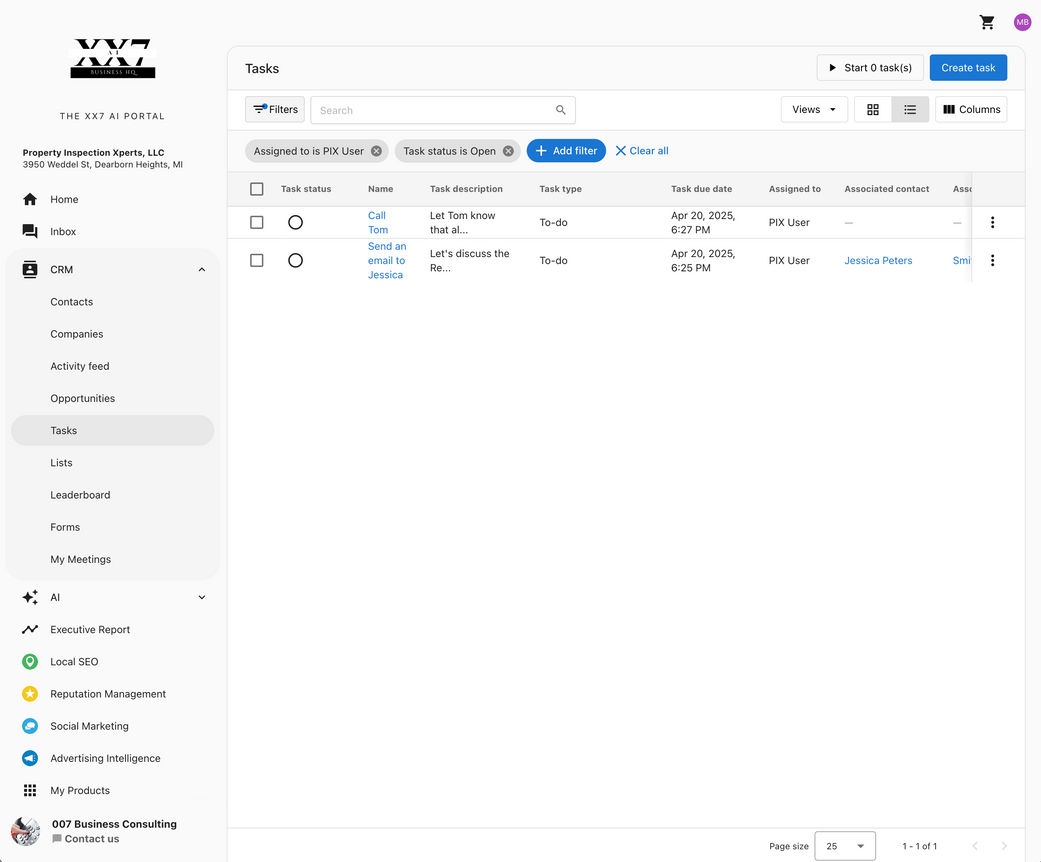Click the AI sparkle icon
1041x862 pixels.
tap(30, 597)
